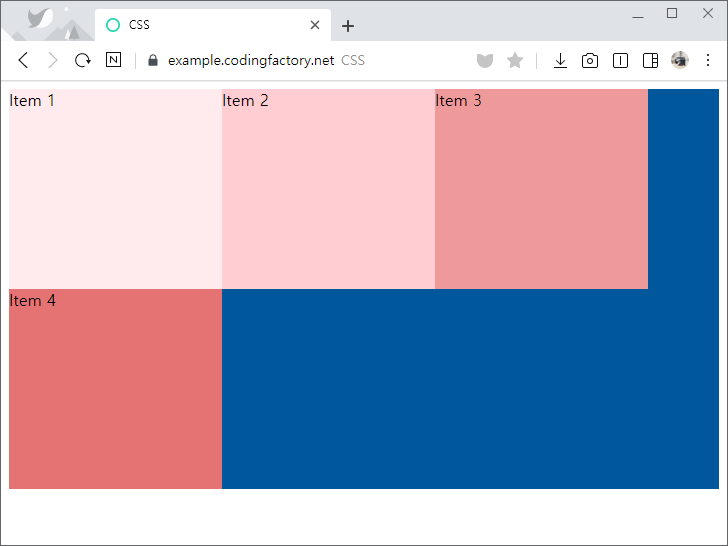This screenshot has width=728, height=546.
Task: Reload the current page
Action: pyautogui.click(x=83, y=60)
